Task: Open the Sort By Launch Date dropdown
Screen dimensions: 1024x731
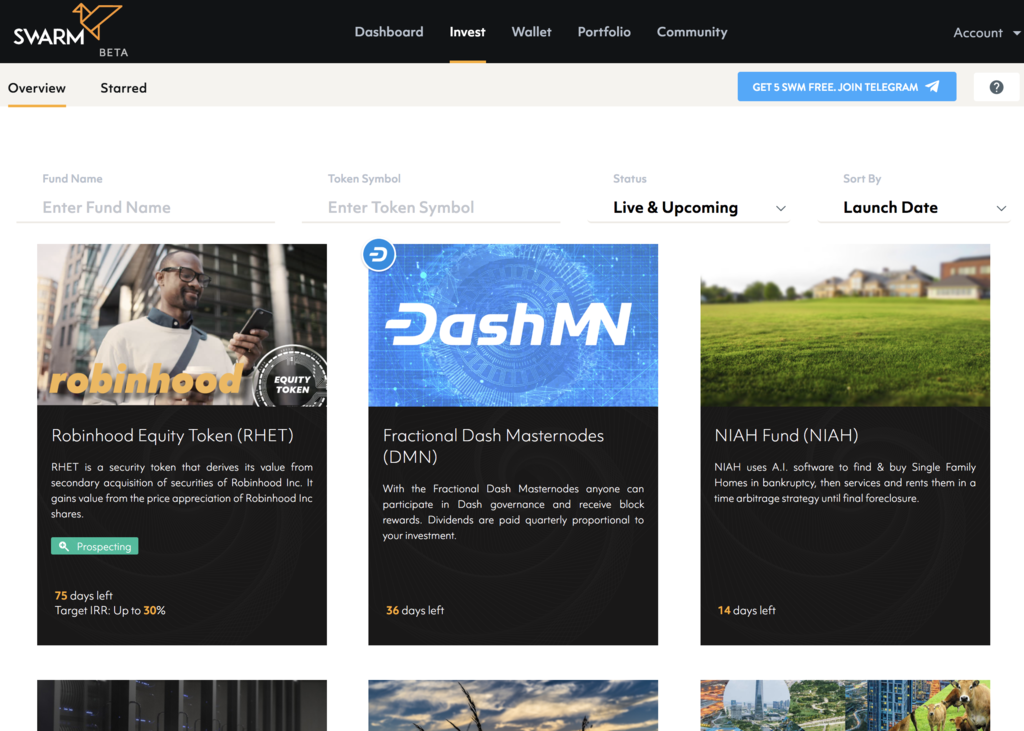Action: (x=914, y=208)
